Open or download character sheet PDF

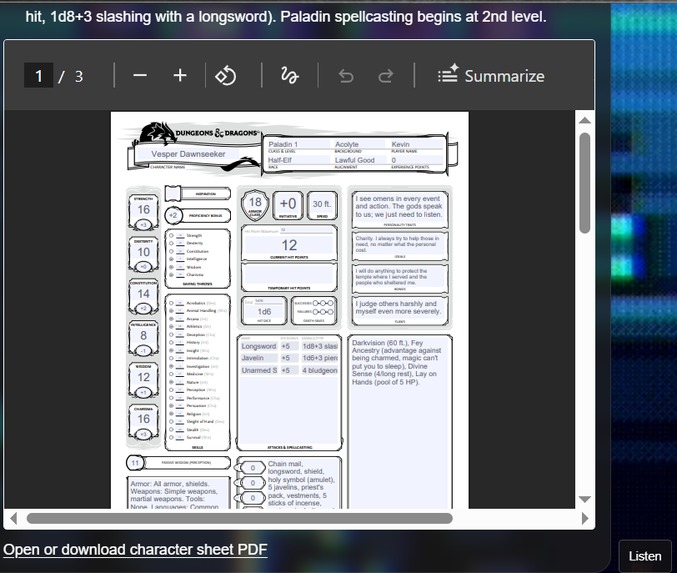click(x=135, y=550)
